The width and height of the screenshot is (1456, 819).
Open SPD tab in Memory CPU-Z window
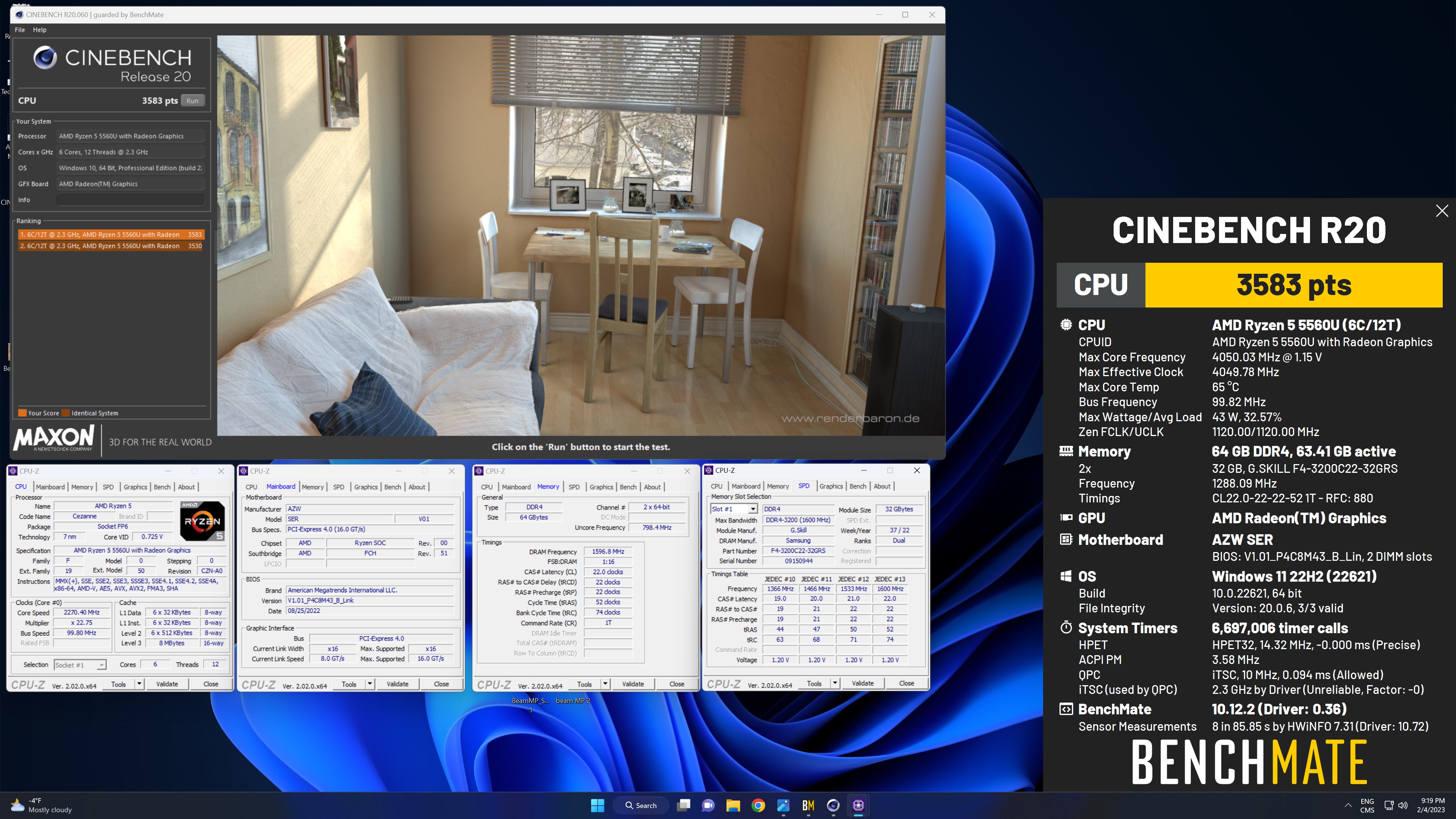[574, 486]
